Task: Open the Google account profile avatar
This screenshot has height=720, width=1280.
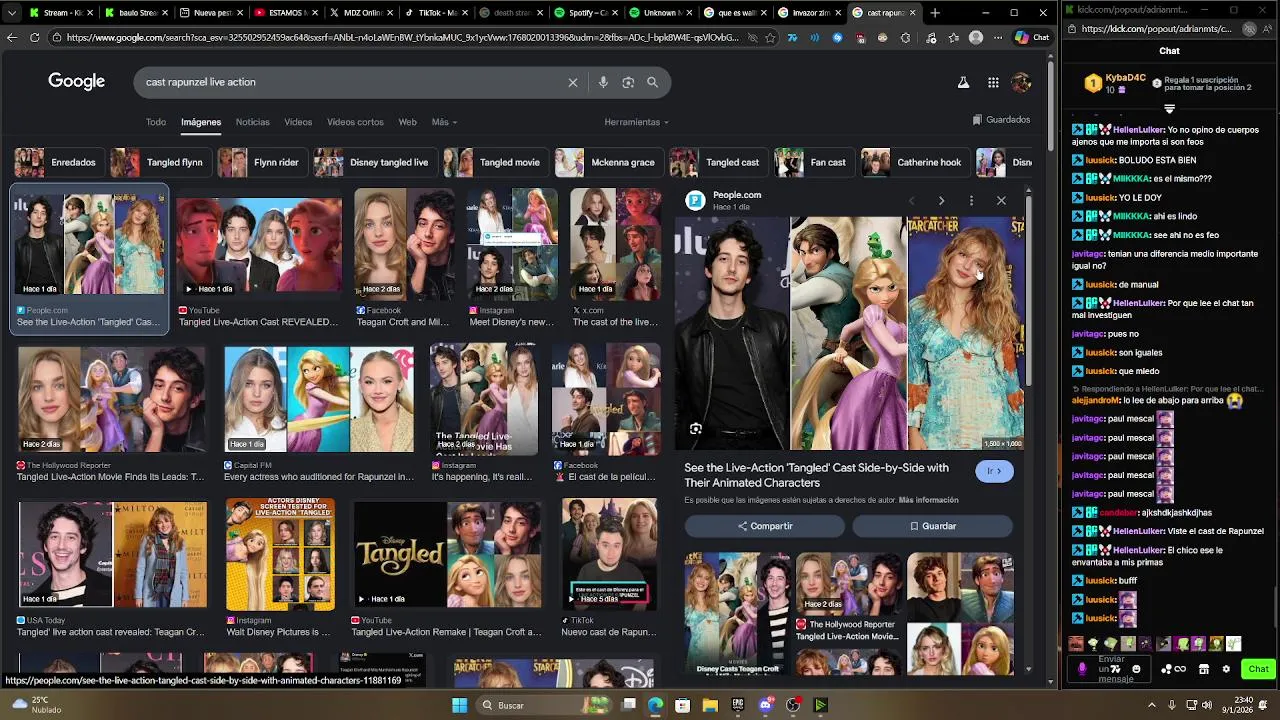Action: click(x=1021, y=83)
